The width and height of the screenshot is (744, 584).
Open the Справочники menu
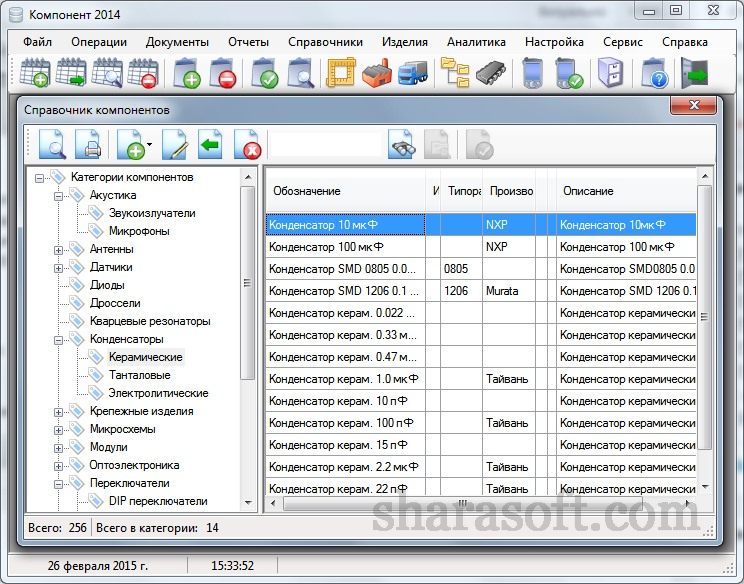pyautogui.click(x=326, y=42)
